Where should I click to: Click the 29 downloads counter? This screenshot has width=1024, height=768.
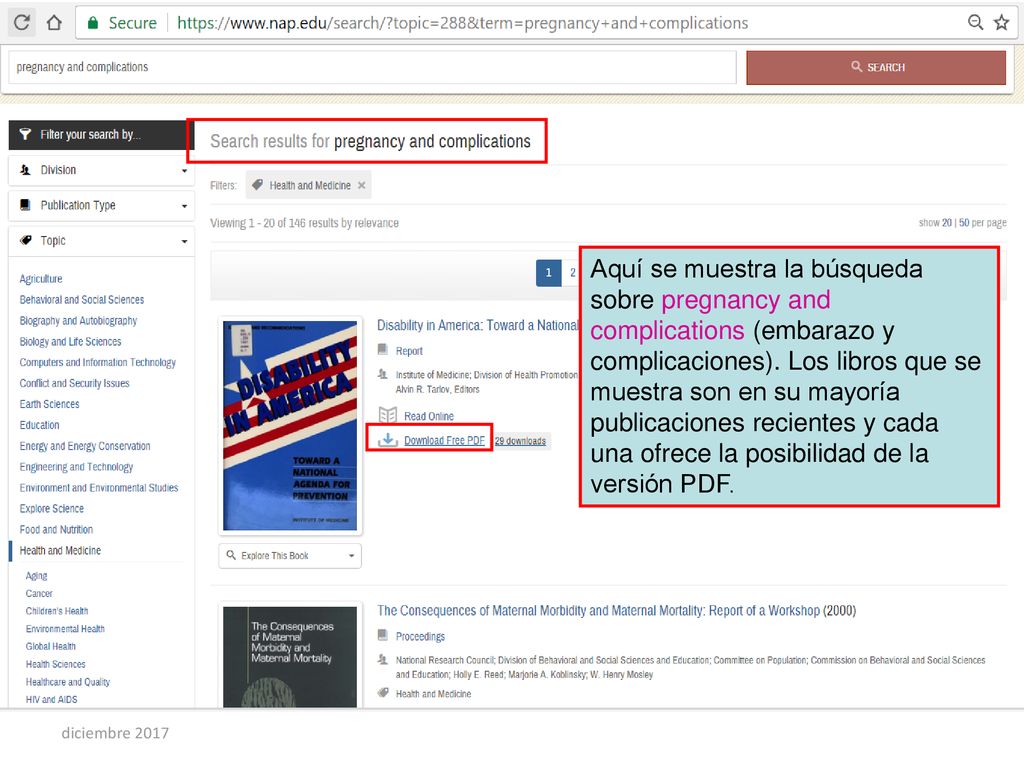tap(520, 441)
